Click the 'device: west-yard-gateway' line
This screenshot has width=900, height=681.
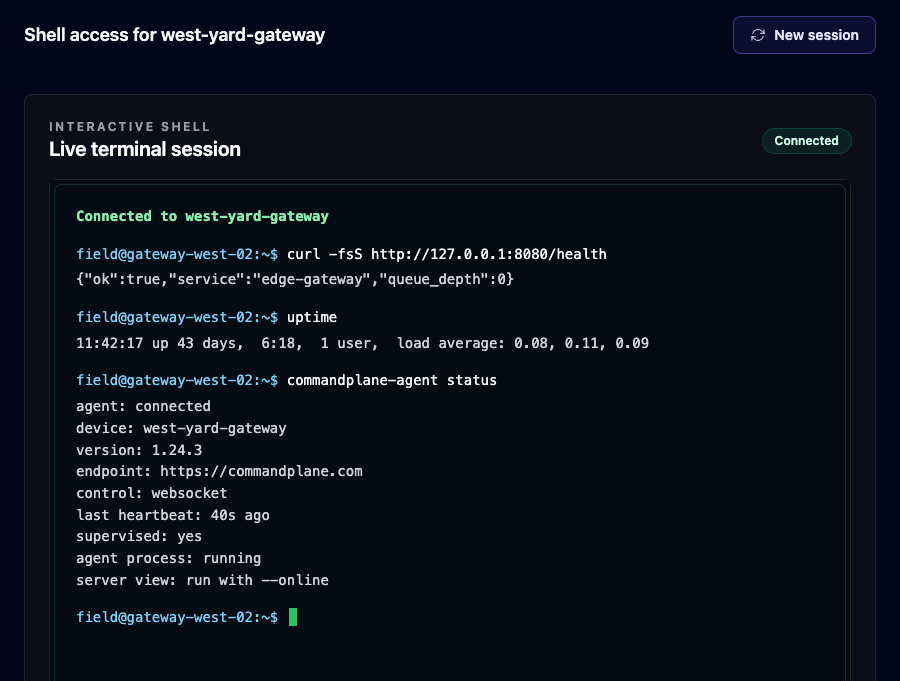[x=181, y=428]
